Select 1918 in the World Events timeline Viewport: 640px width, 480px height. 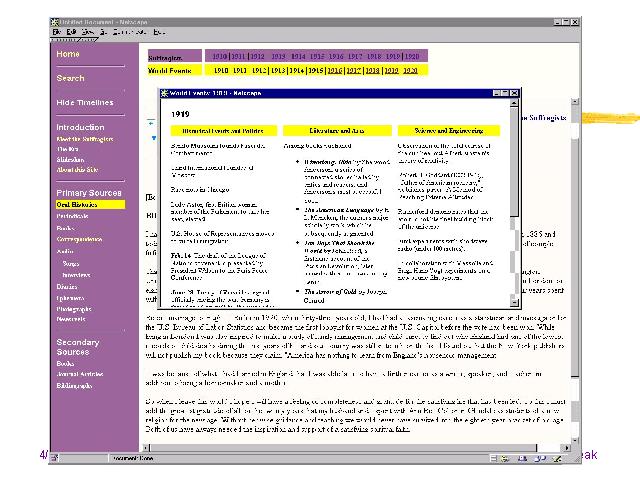(x=372, y=71)
